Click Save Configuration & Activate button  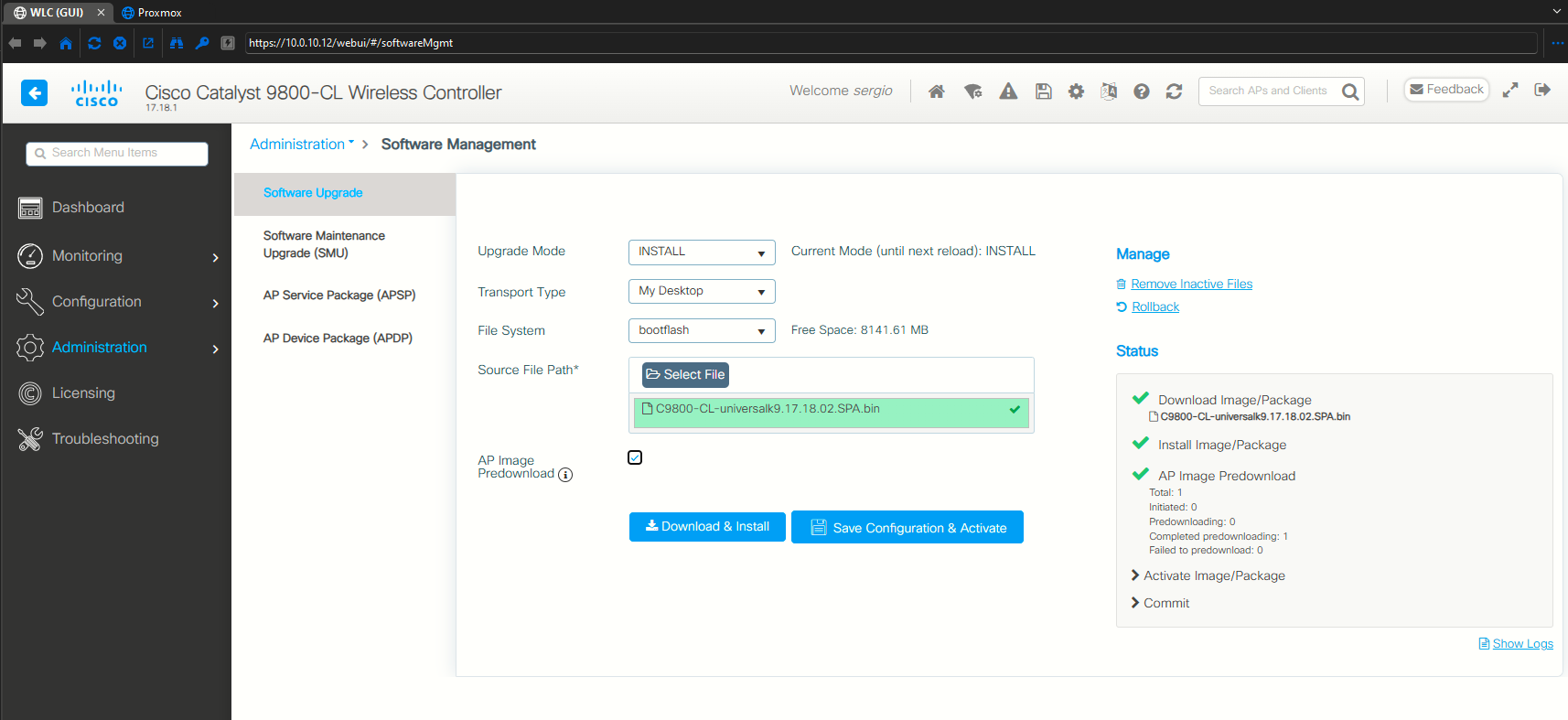(908, 528)
